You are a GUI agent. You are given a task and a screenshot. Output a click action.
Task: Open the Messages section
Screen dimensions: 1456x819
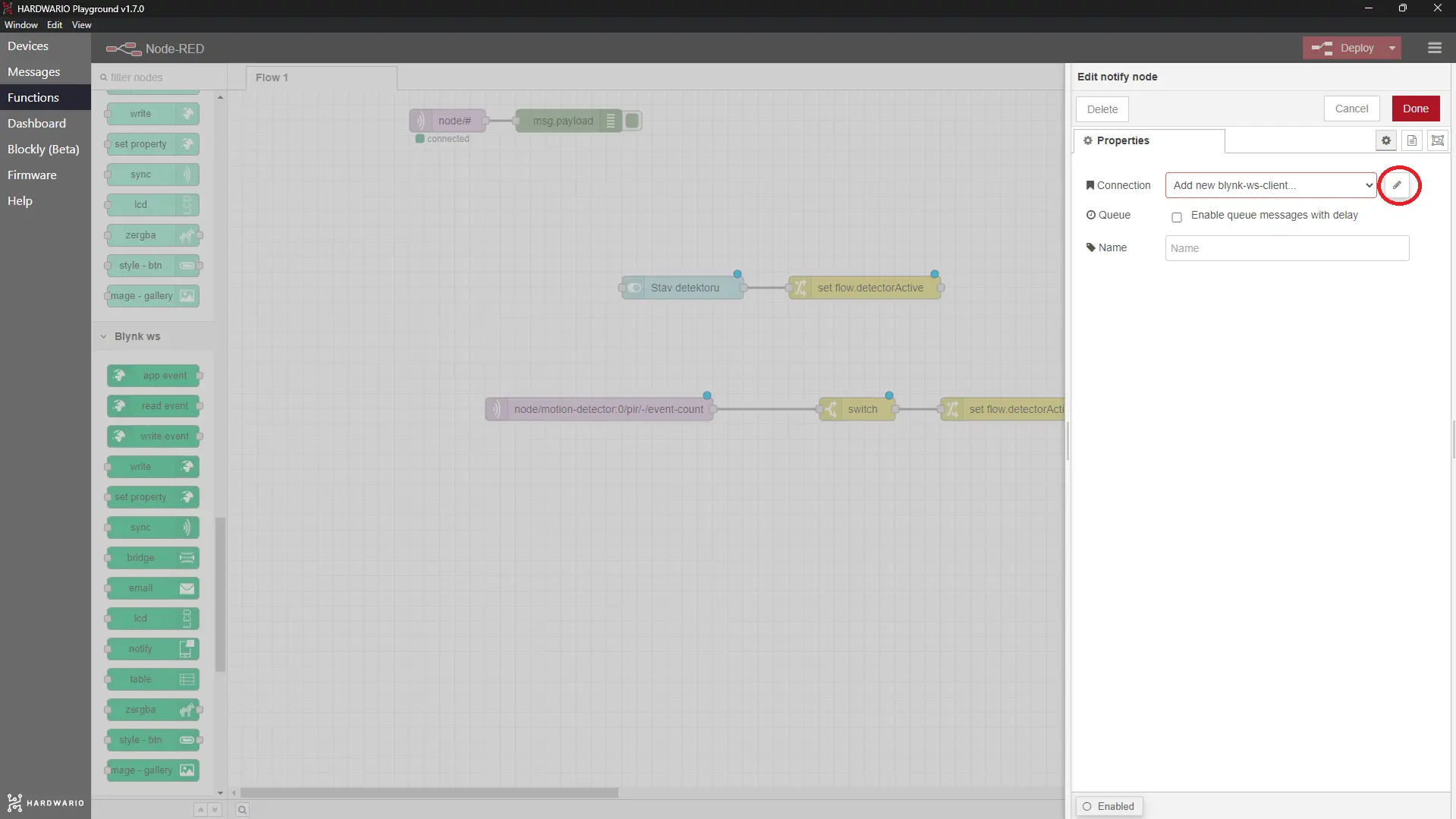[46, 72]
